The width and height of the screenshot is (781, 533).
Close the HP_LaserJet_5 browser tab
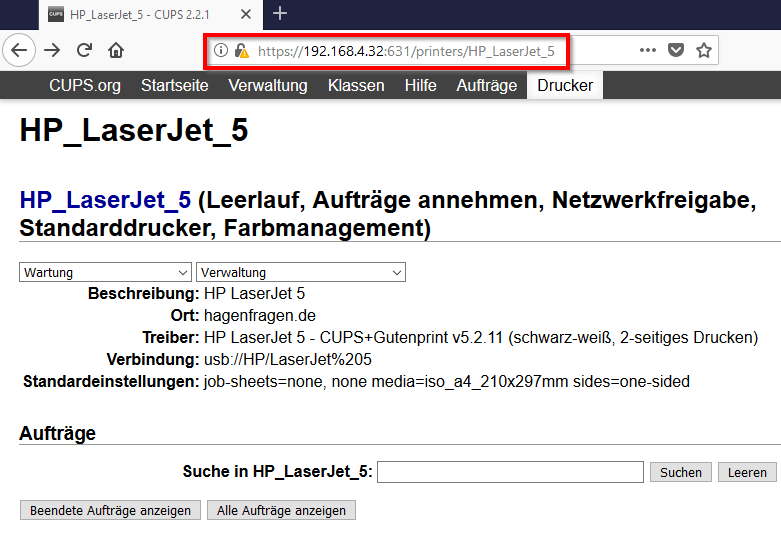point(246,14)
